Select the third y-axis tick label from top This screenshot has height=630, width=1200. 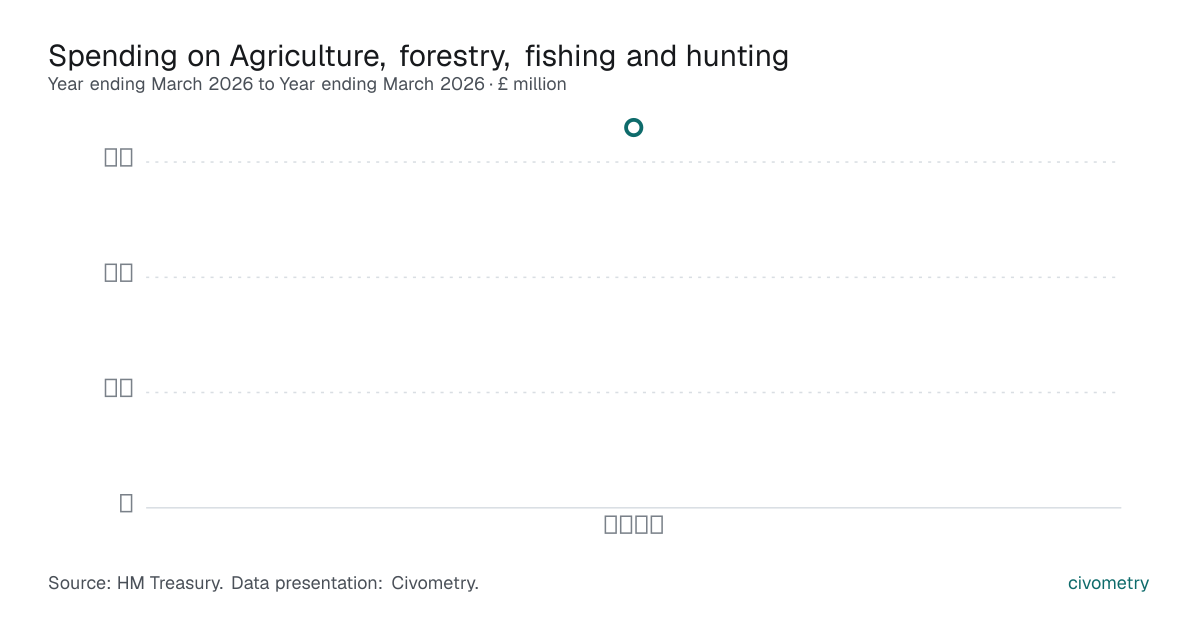pyautogui.click(x=119, y=387)
